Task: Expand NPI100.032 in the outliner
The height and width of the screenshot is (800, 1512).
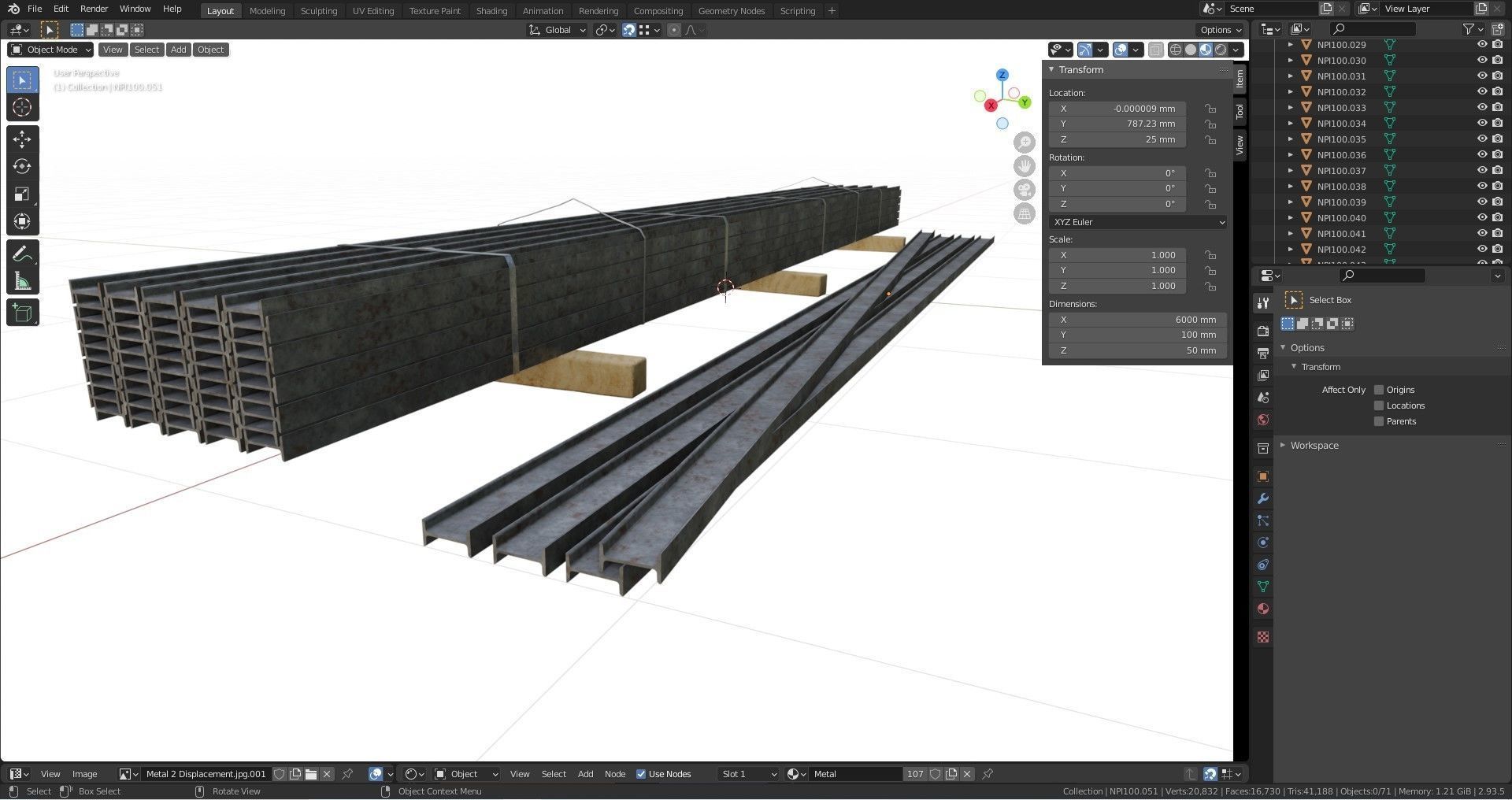Action: (x=1290, y=92)
